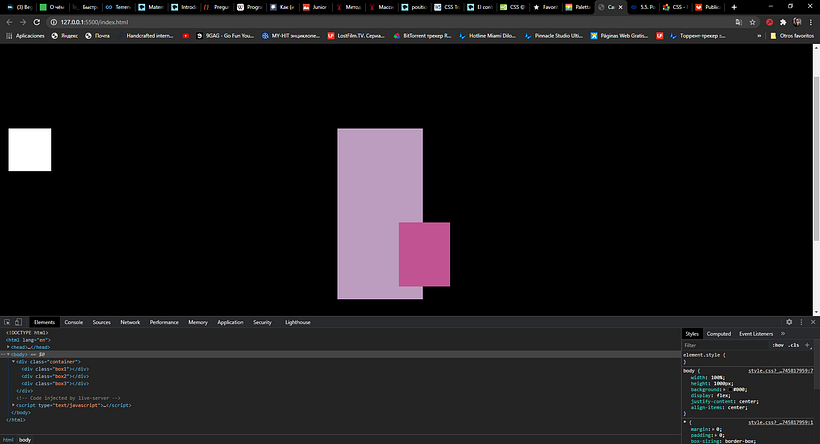This screenshot has width=820, height=444.
Task: Click the browser forward arrow
Action: 22,22
